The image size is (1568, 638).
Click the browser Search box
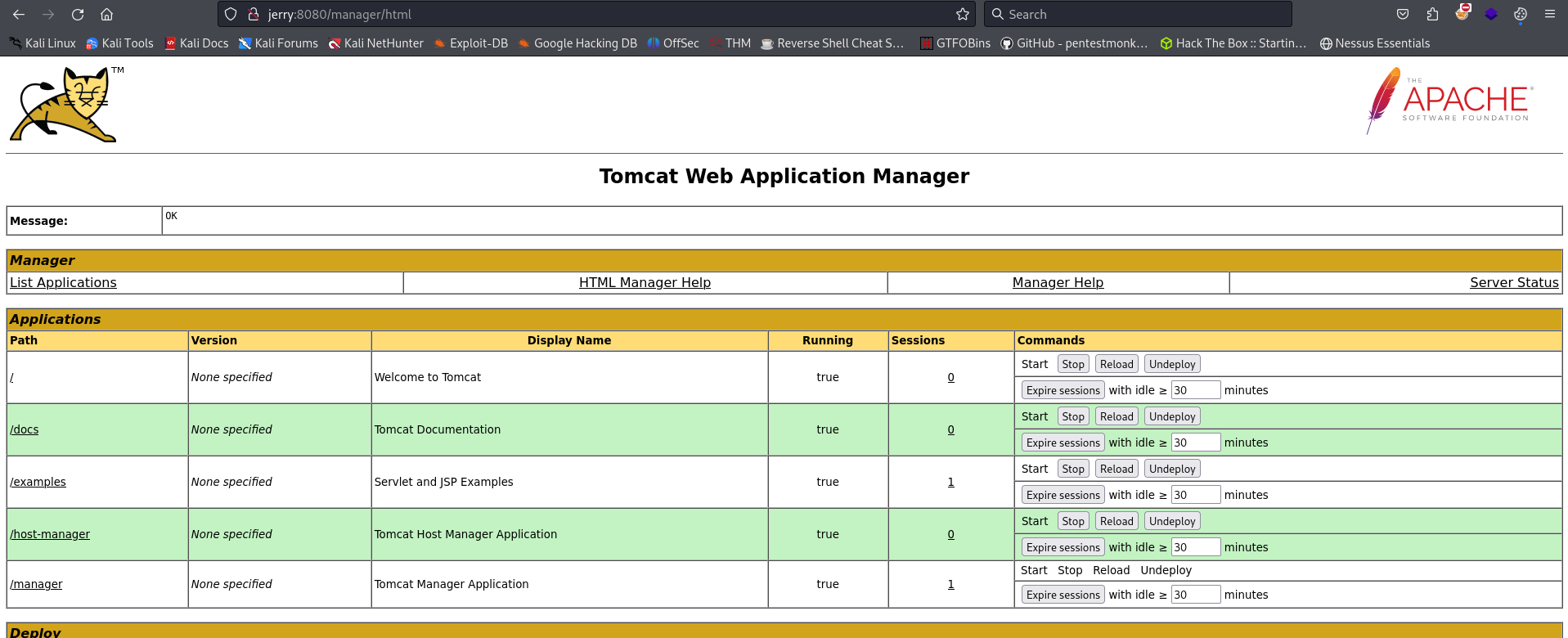(1138, 14)
